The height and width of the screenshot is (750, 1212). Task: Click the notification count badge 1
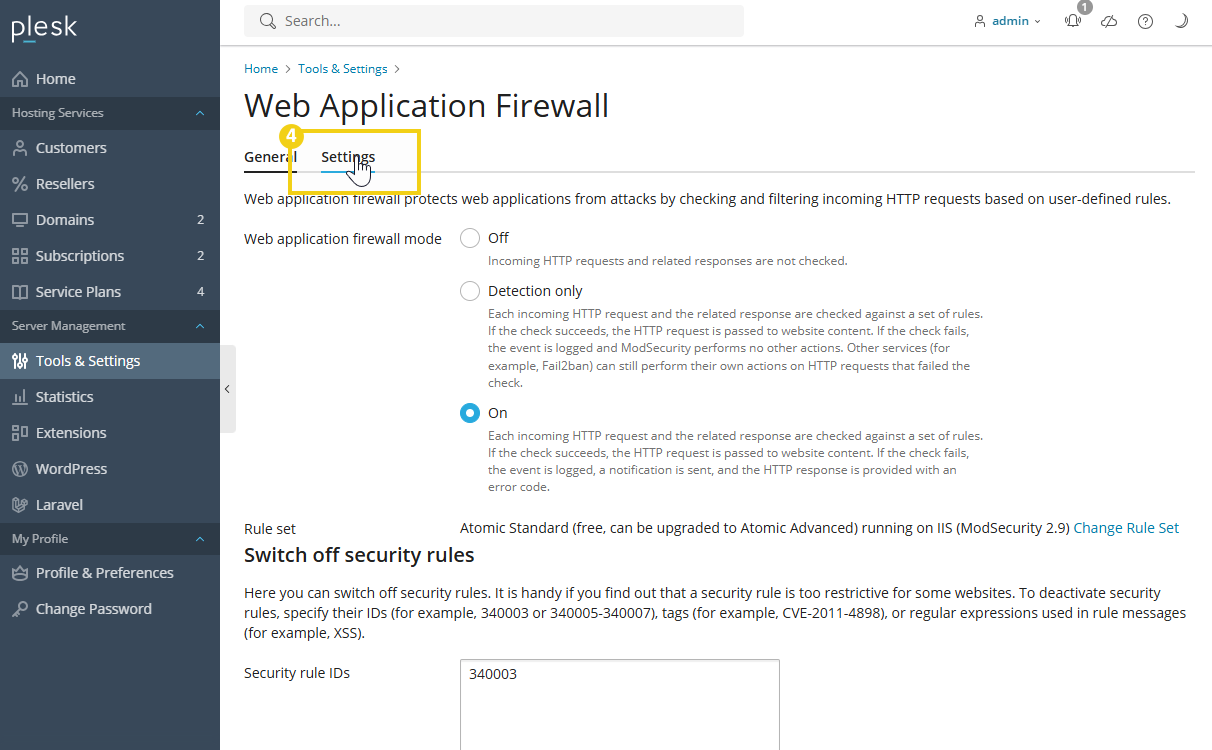click(1085, 7)
